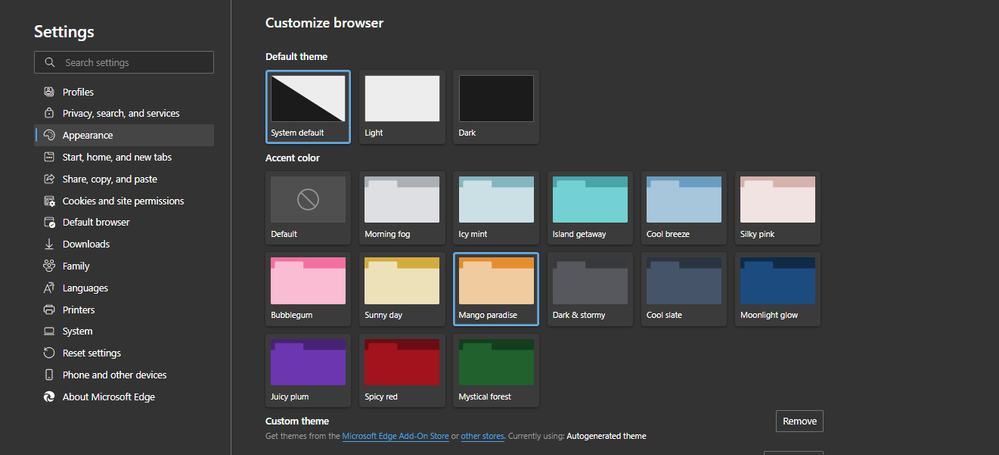This screenshot has height=455, width=999.
Task: Choose the Juicy plum accent color
Action: 308,370
